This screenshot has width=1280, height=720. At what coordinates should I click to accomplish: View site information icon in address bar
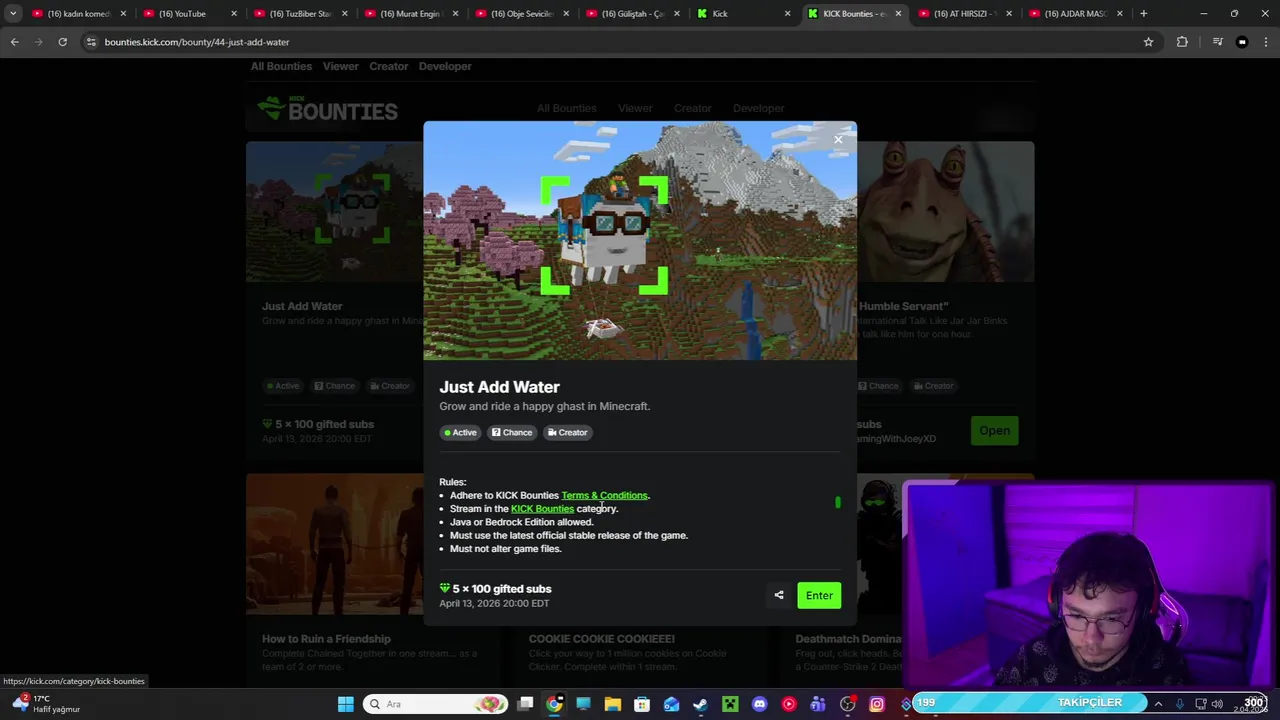click(x=91, y=42)
